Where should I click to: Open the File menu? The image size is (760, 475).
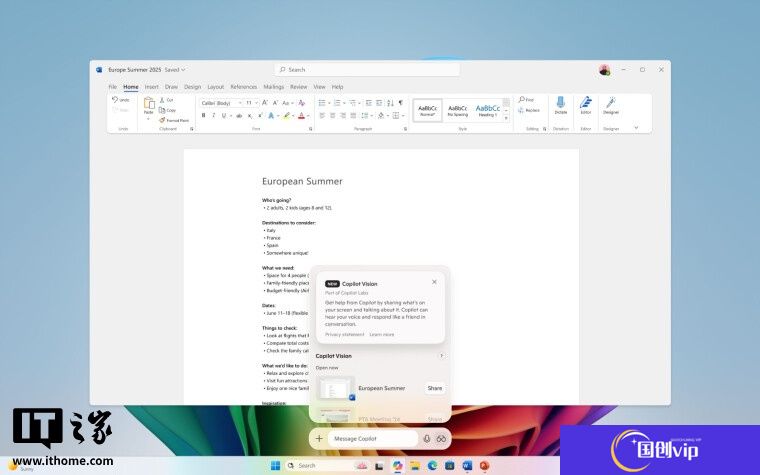112,87
